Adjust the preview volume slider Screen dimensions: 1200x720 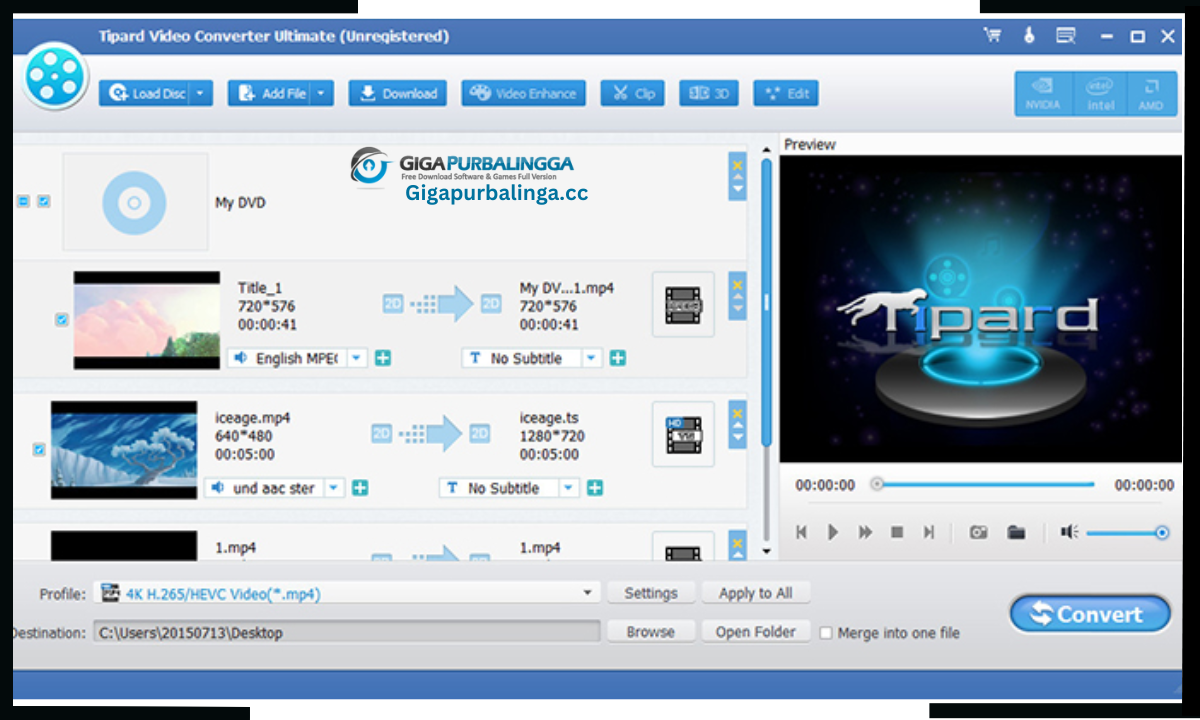[x=1127, y=533]
